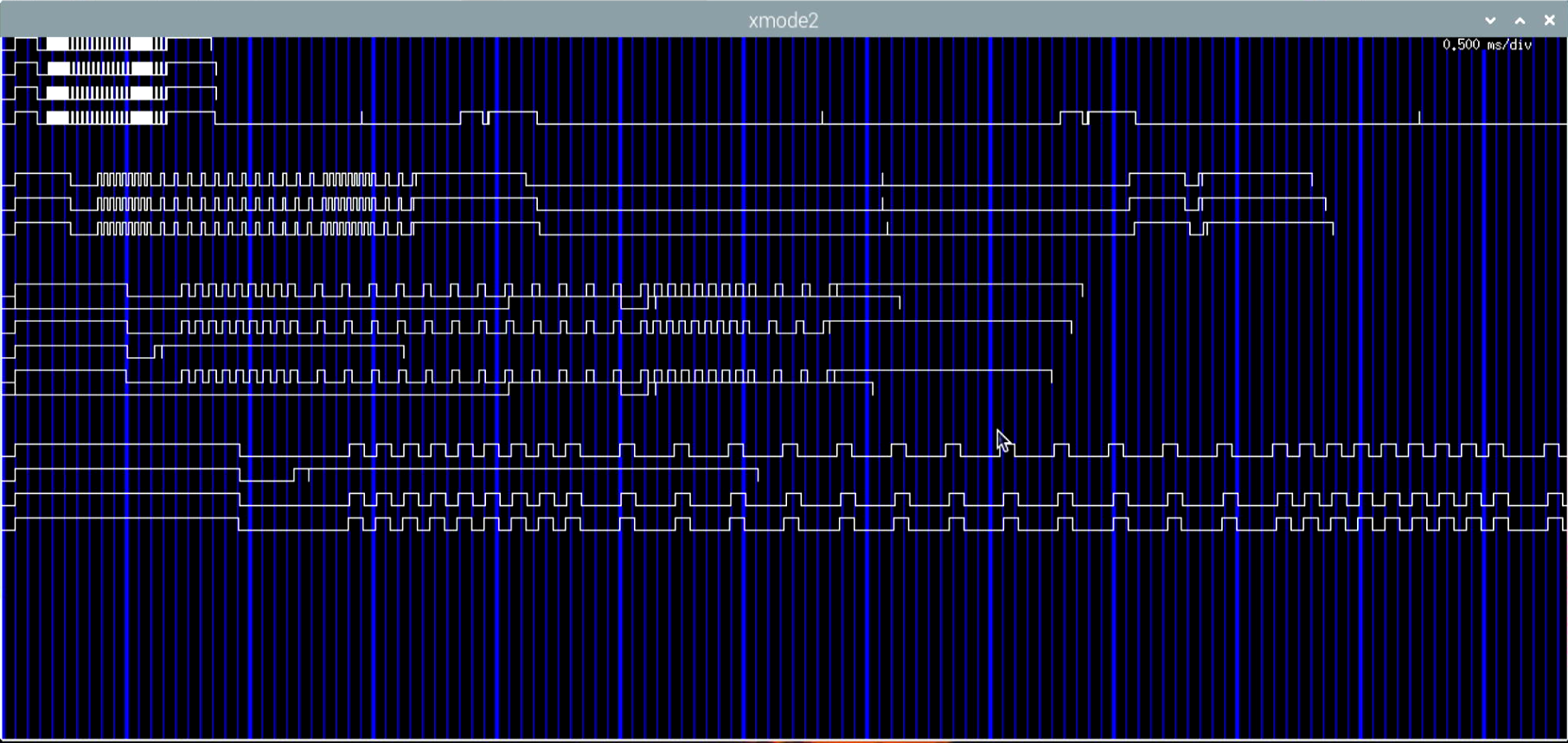Click the rightmost raised pulse on the fourth trace
The image size is (1568, 743).
[1110, 113]
